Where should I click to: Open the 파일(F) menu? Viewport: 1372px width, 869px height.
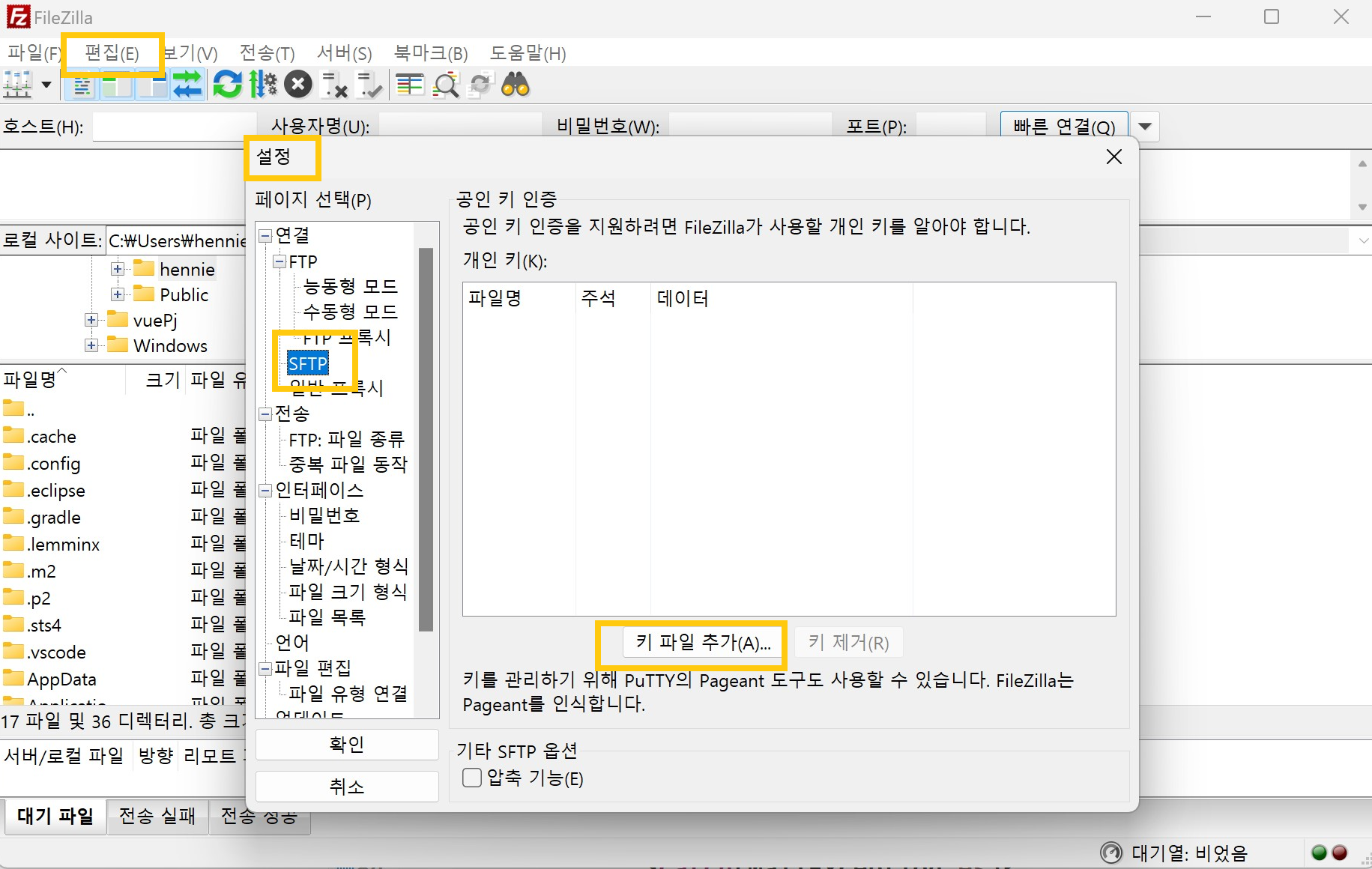(33, 53)
